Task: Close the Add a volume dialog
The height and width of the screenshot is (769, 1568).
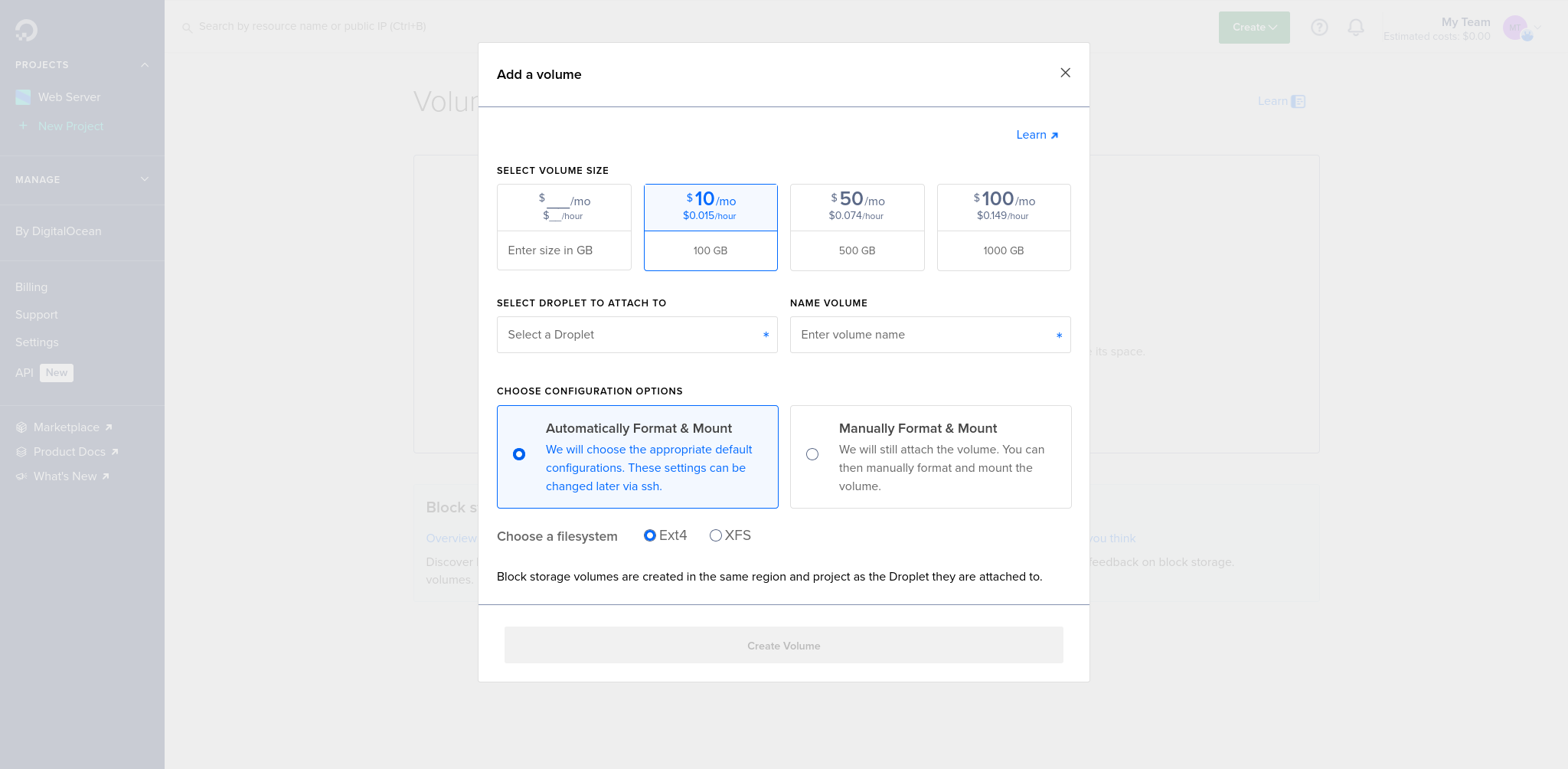Action: 1065,73
